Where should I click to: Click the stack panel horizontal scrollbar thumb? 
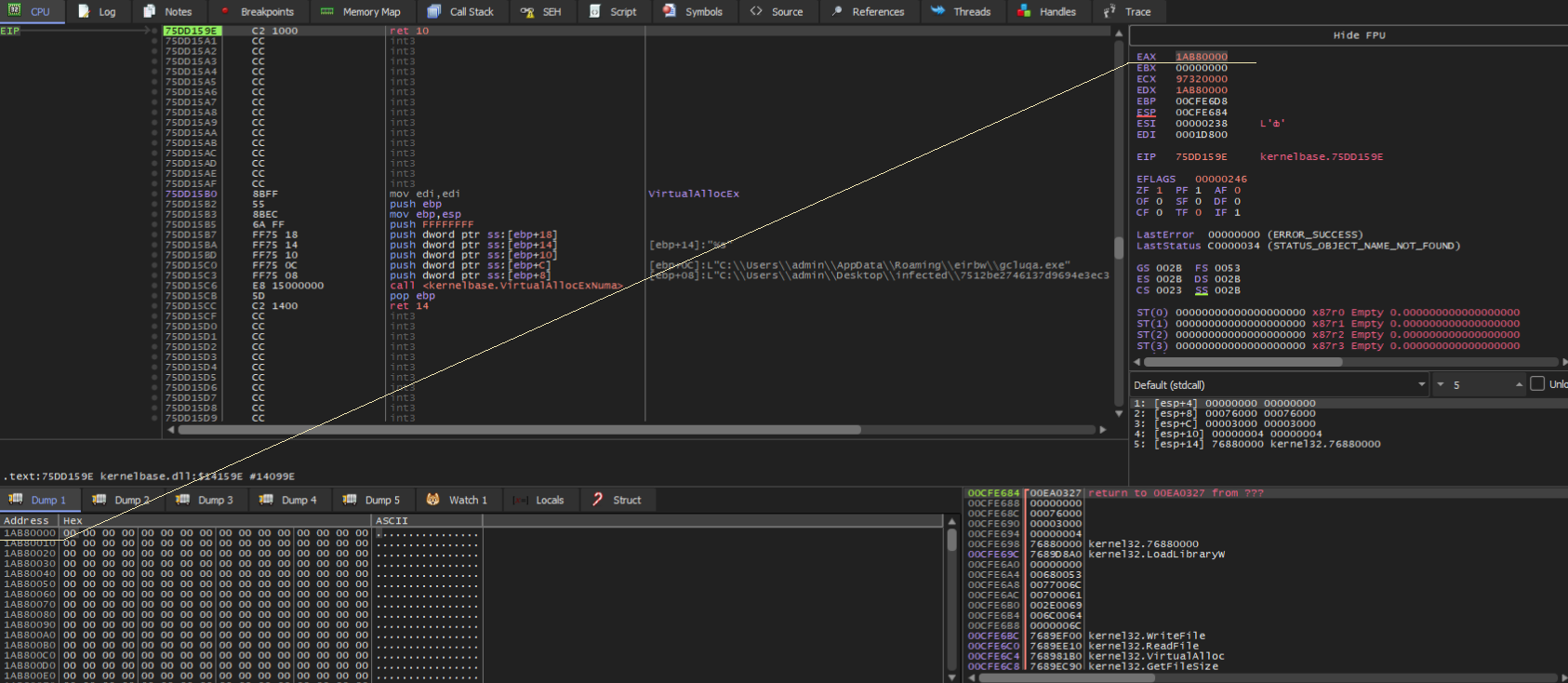(1066, 677)
